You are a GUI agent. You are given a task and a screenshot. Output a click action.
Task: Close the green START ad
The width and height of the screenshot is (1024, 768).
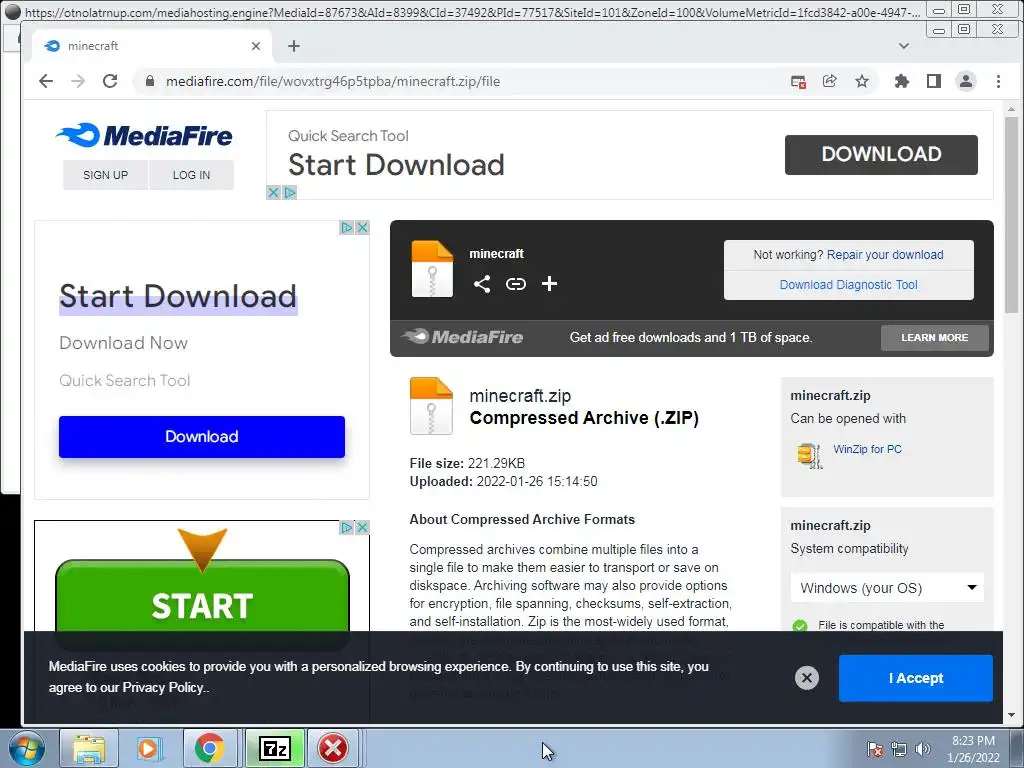pyautogui.click(x=362, y=527)
